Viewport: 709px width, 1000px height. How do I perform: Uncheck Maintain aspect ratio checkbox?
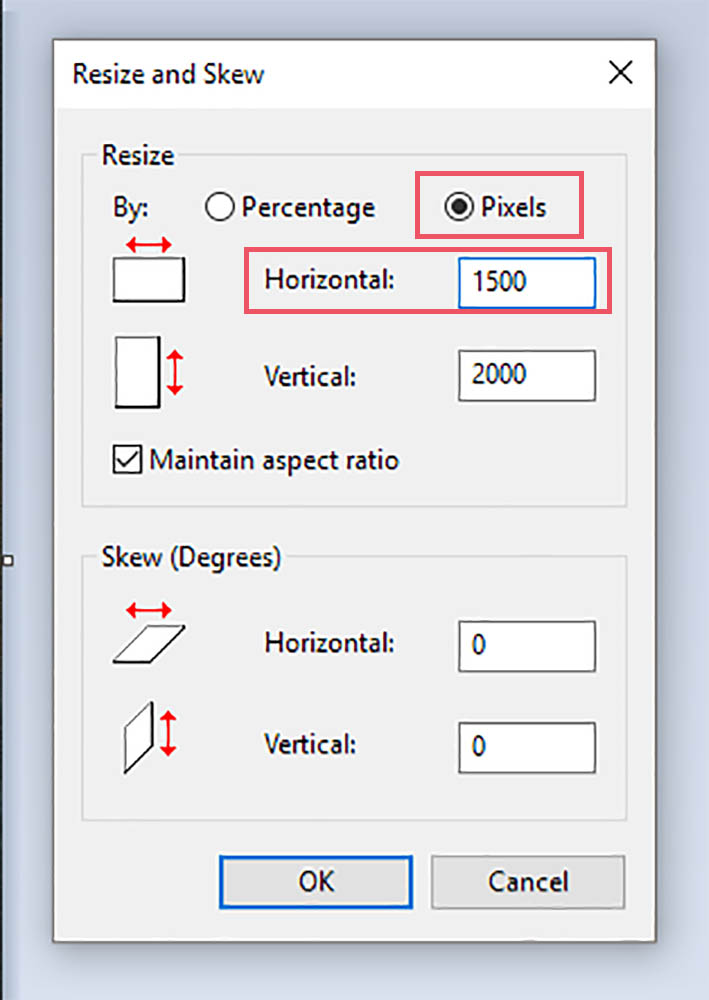(x=127, y=460)
